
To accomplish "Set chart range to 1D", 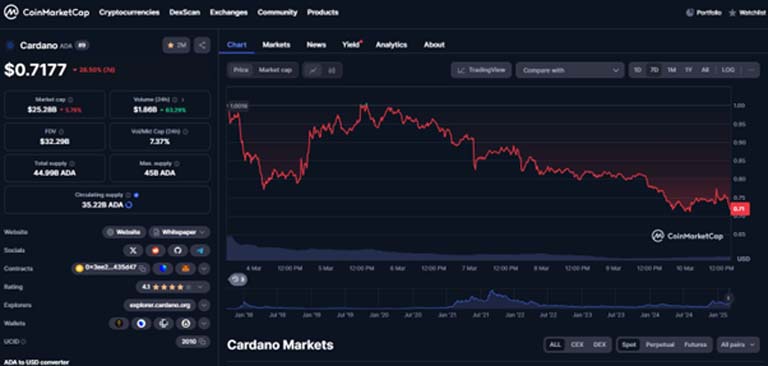I will point(637,70).
